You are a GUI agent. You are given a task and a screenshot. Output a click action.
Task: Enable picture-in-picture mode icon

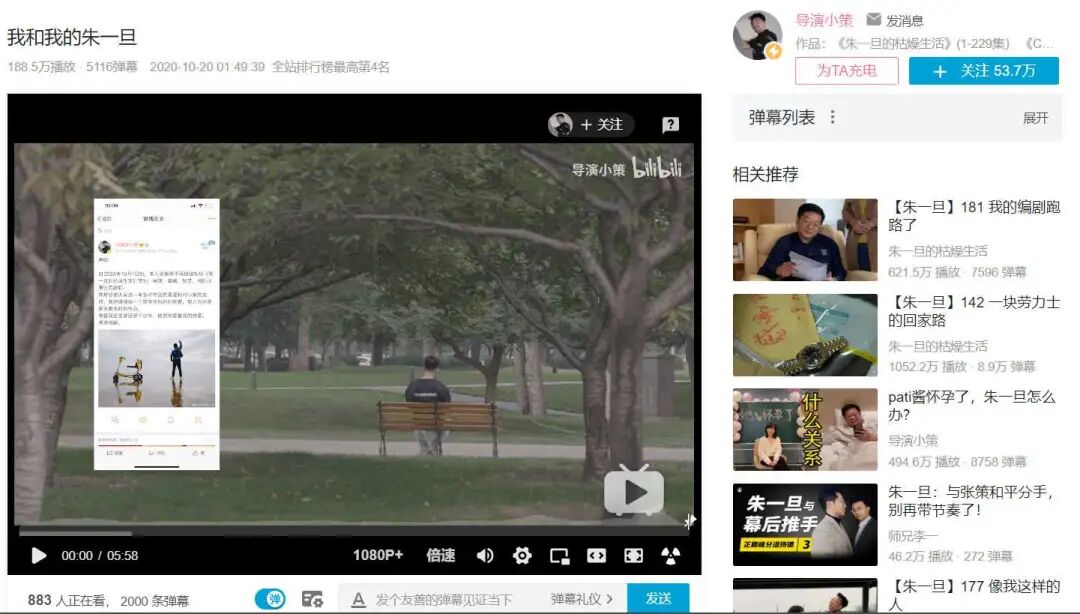point(559,555)
